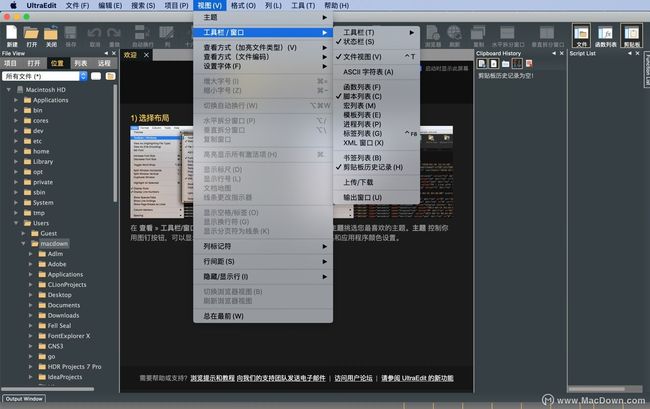Viewport: 650px width, 409px height.
Task: Click the auto-hide arrow on Script List panel
Action: click(x=630, y=53)
